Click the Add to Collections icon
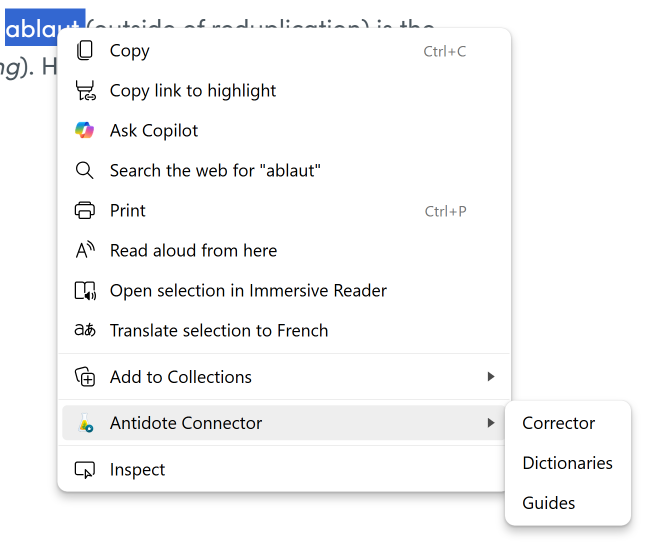This screenshot has width=646, height=546. coord(85,377)
